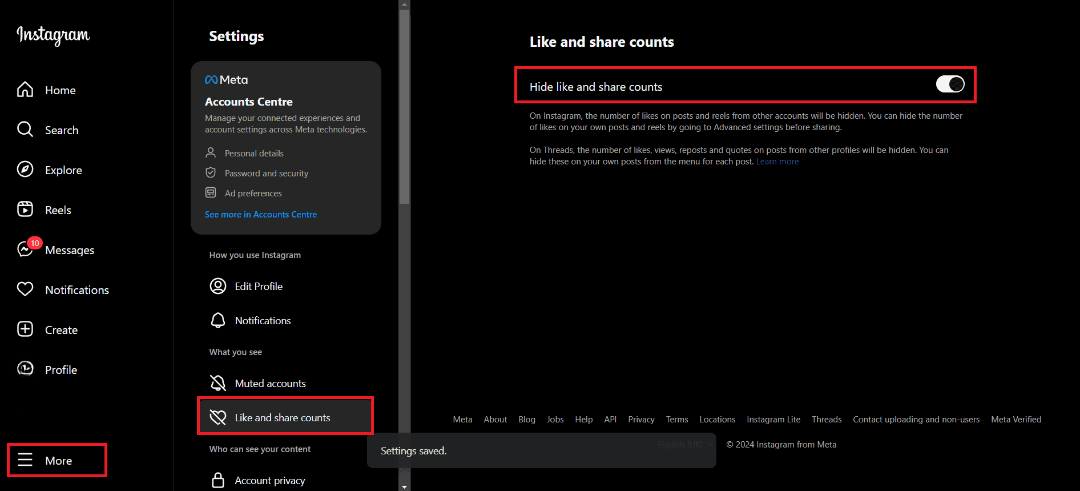
Task: Open Notifications from the left sidebar
Action: point(76,290)
